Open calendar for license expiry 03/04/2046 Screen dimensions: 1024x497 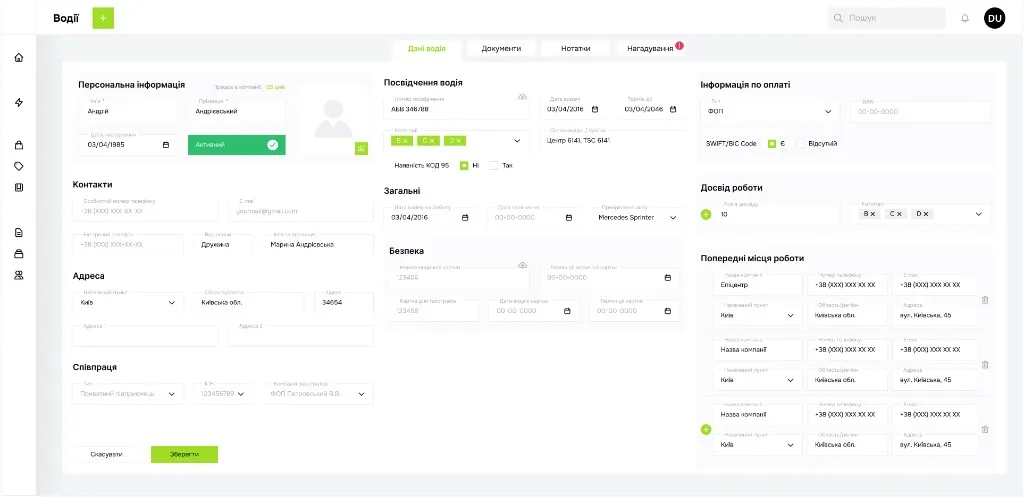[x=673, y=109]
